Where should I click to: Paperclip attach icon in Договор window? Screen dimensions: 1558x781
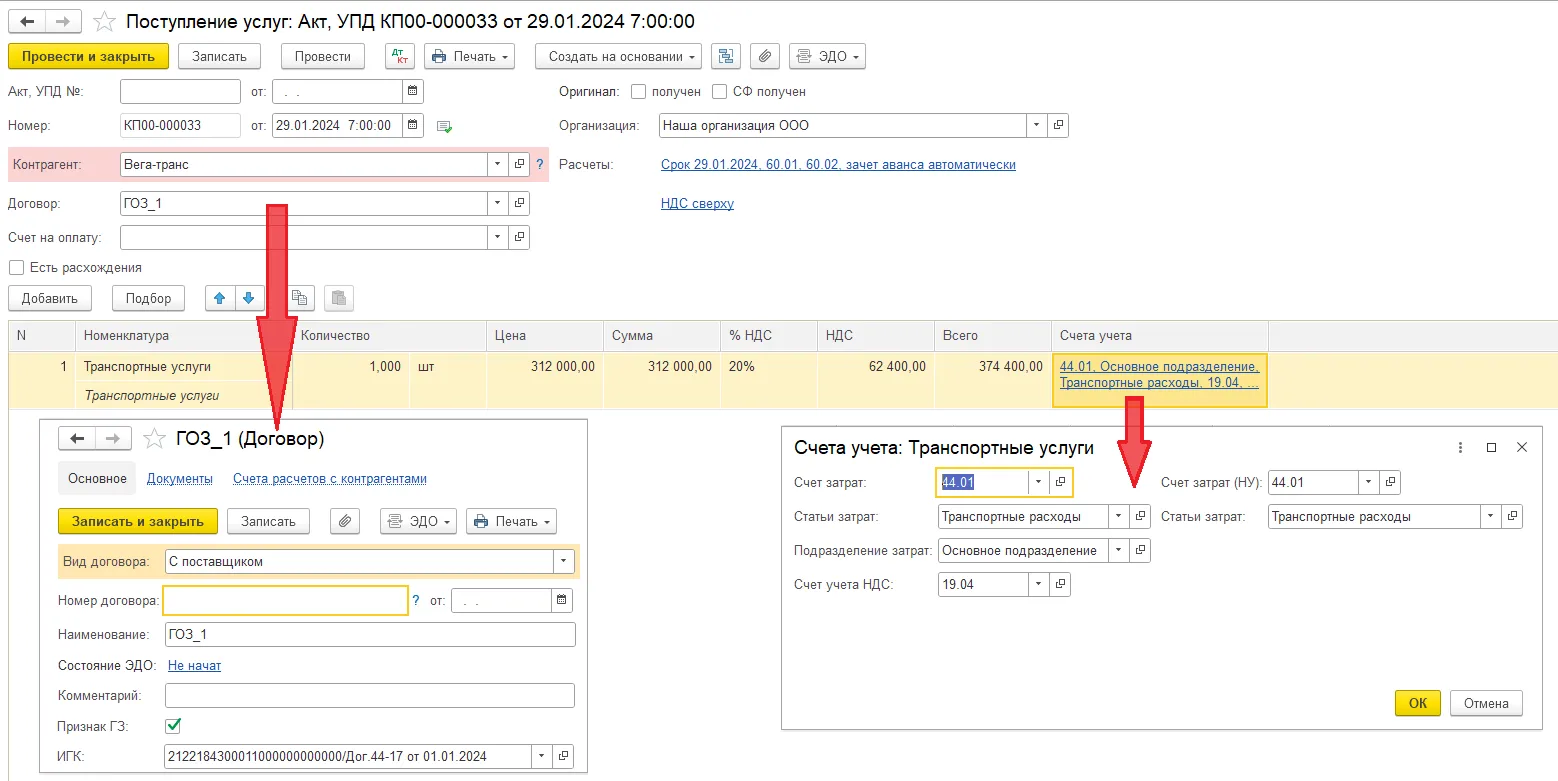point(345,521)
